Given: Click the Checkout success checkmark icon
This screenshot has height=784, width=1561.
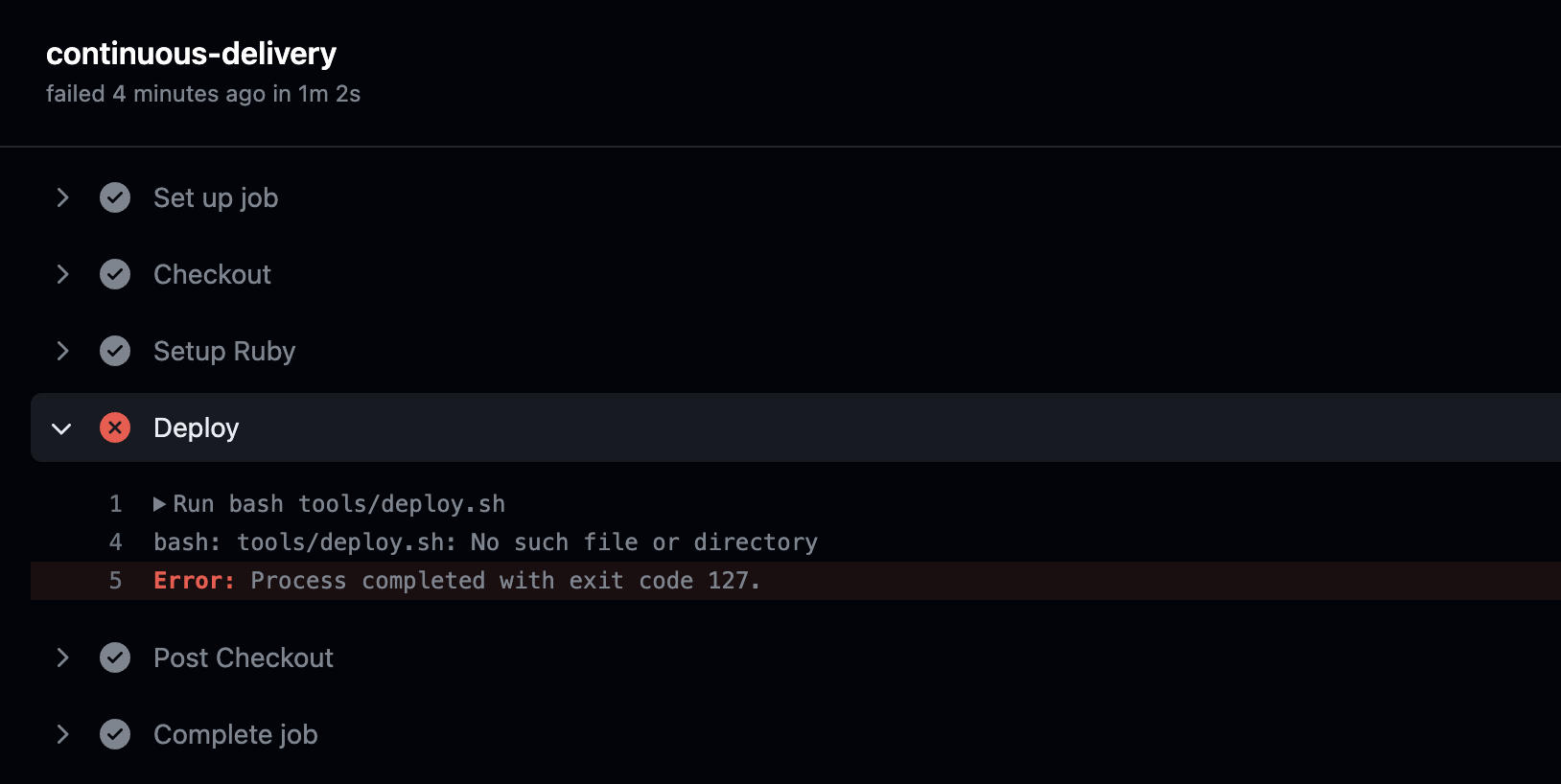Looking at the screenshot, I should [115, 274].
